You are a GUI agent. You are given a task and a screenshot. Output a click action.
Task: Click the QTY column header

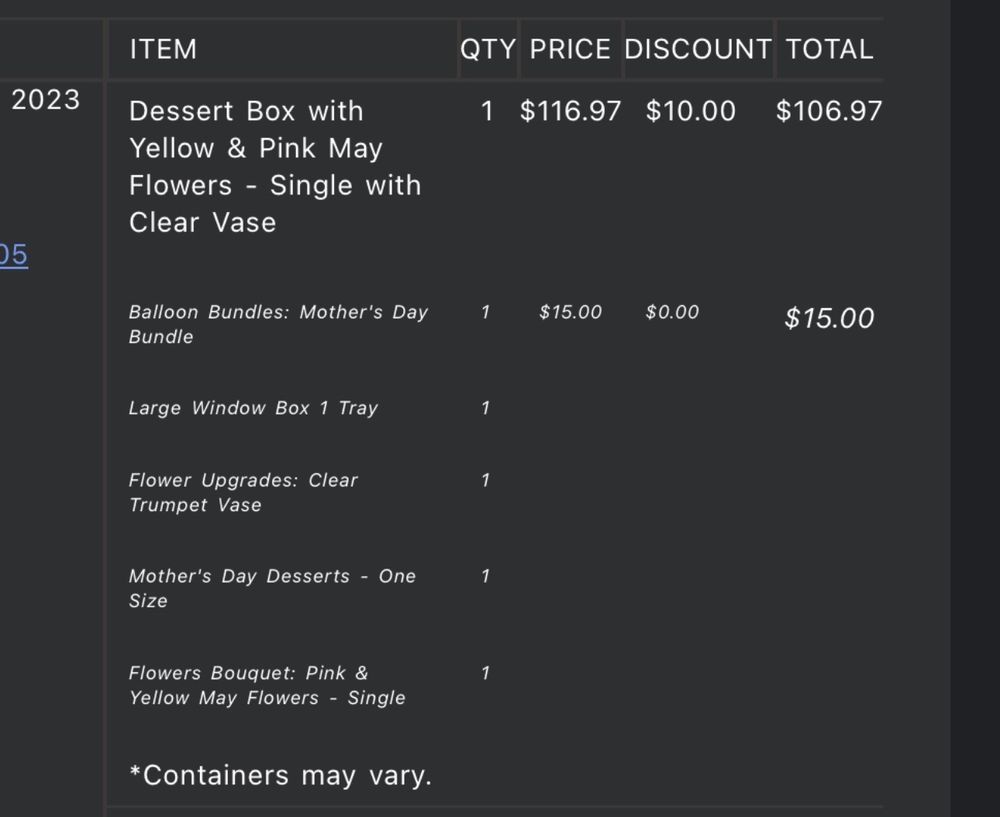pos(488,49)
